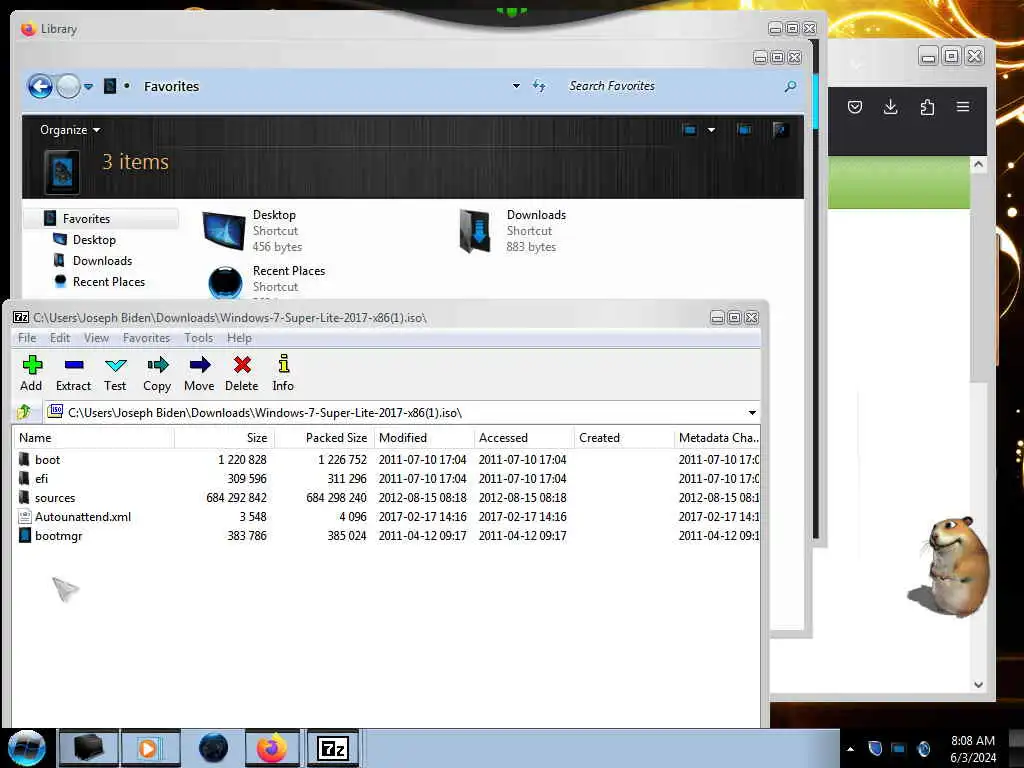
Task: Click the 7-Zip taskbar button
Action: [x=333, y=748]
